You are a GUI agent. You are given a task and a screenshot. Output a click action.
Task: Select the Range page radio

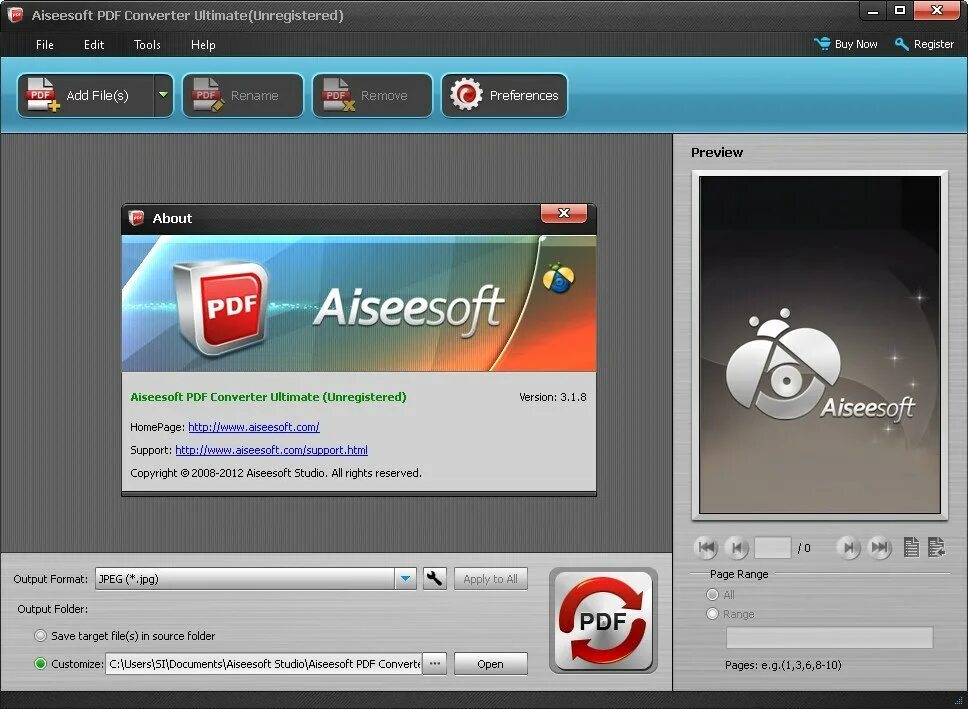712,614
